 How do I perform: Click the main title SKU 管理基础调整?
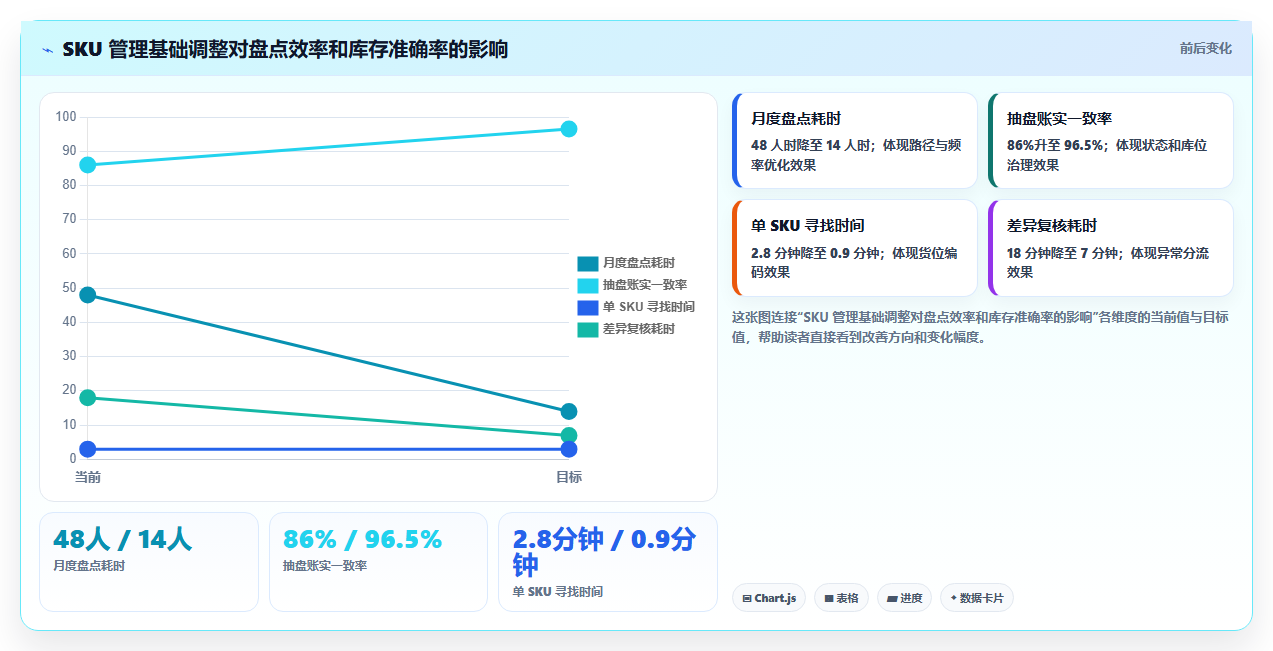[x=285, y=50]
